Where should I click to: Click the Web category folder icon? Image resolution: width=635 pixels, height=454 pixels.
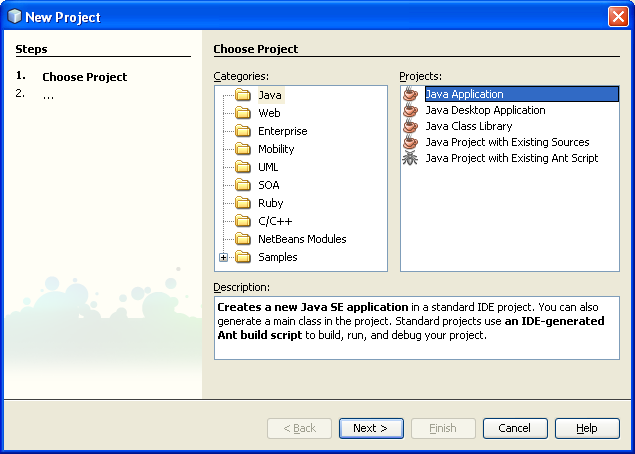[x=242, y=113]
